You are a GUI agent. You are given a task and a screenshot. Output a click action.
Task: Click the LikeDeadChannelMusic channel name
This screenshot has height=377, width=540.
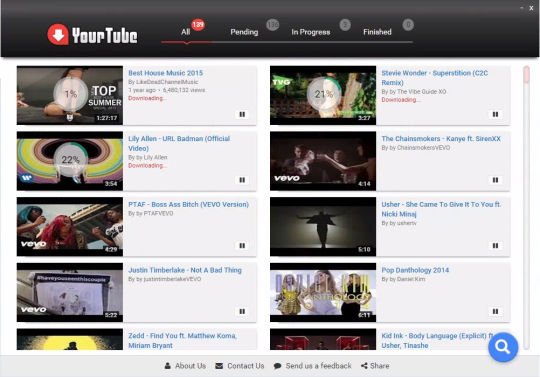[167, 82]
